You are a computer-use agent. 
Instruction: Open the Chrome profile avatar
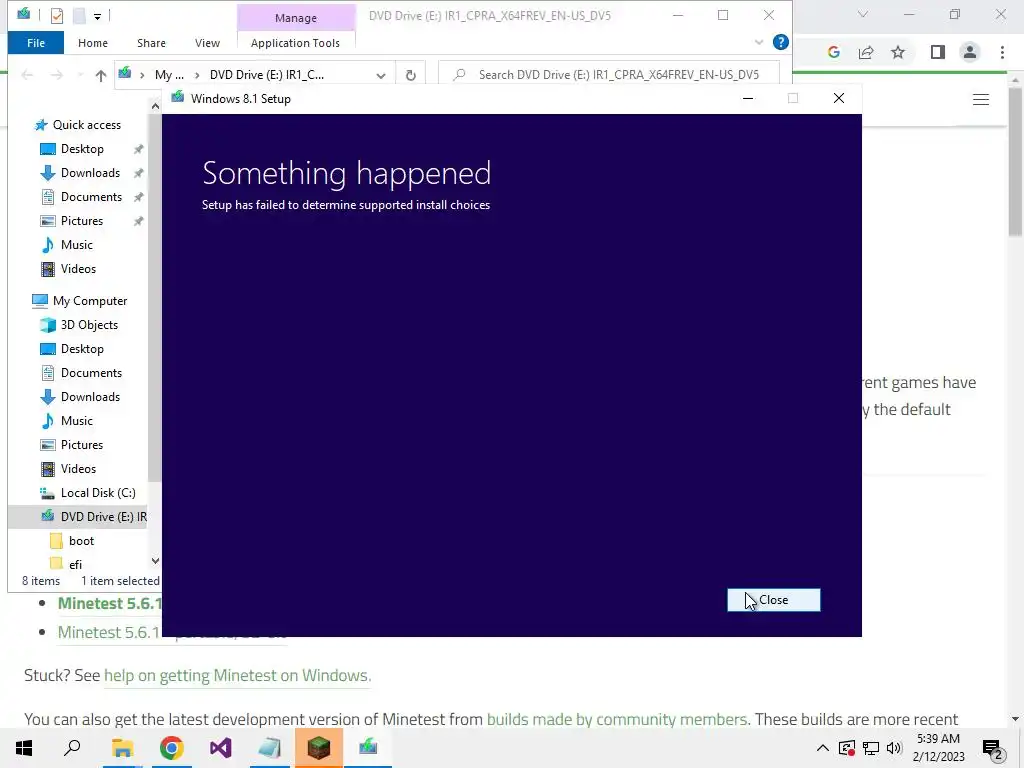[970, 52]
